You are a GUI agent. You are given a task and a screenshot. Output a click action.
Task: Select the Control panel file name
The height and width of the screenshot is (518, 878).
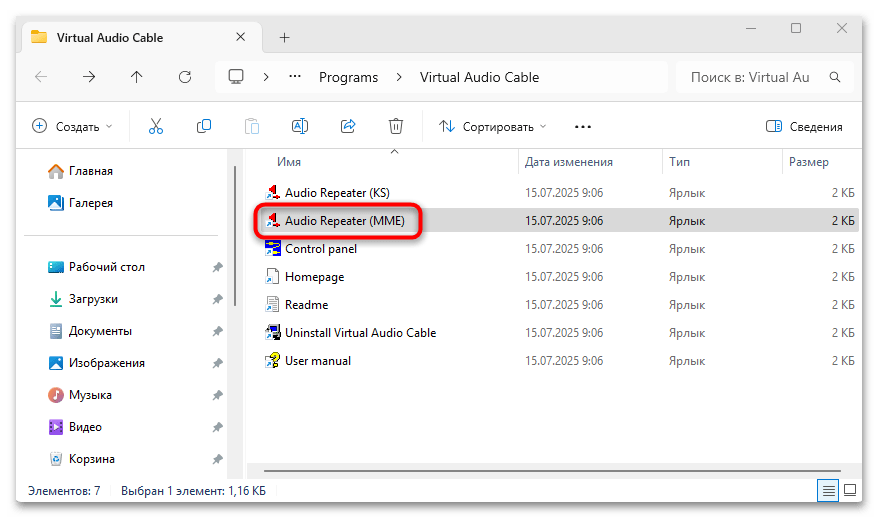321,249
